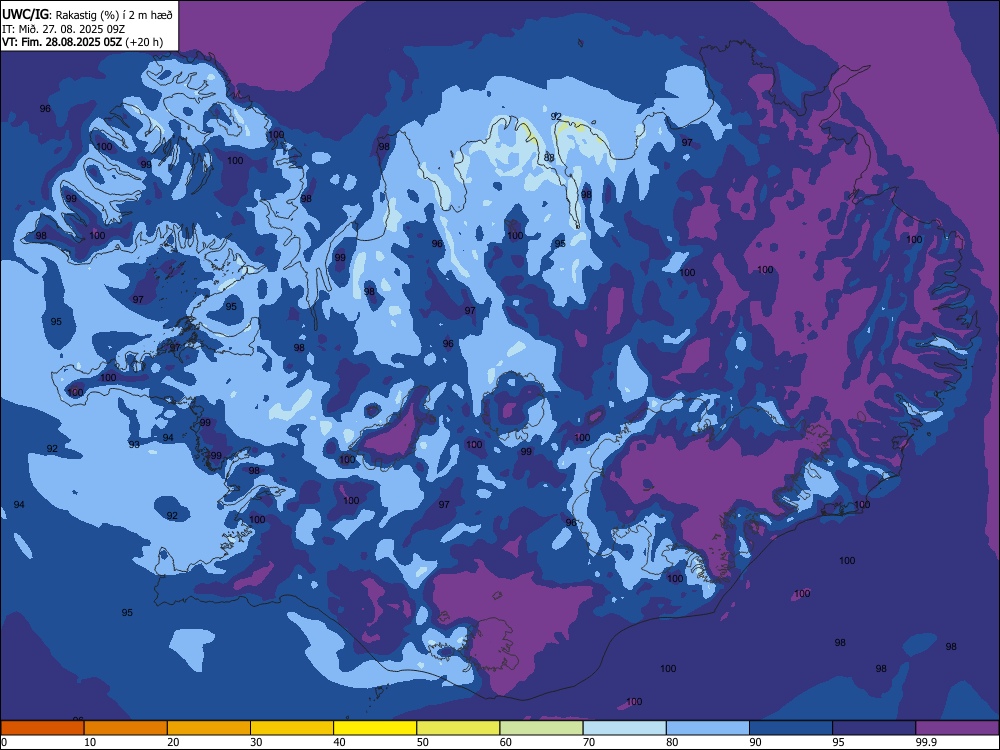Click the '(+20 h)' forecast offset text

click(145, 42)
